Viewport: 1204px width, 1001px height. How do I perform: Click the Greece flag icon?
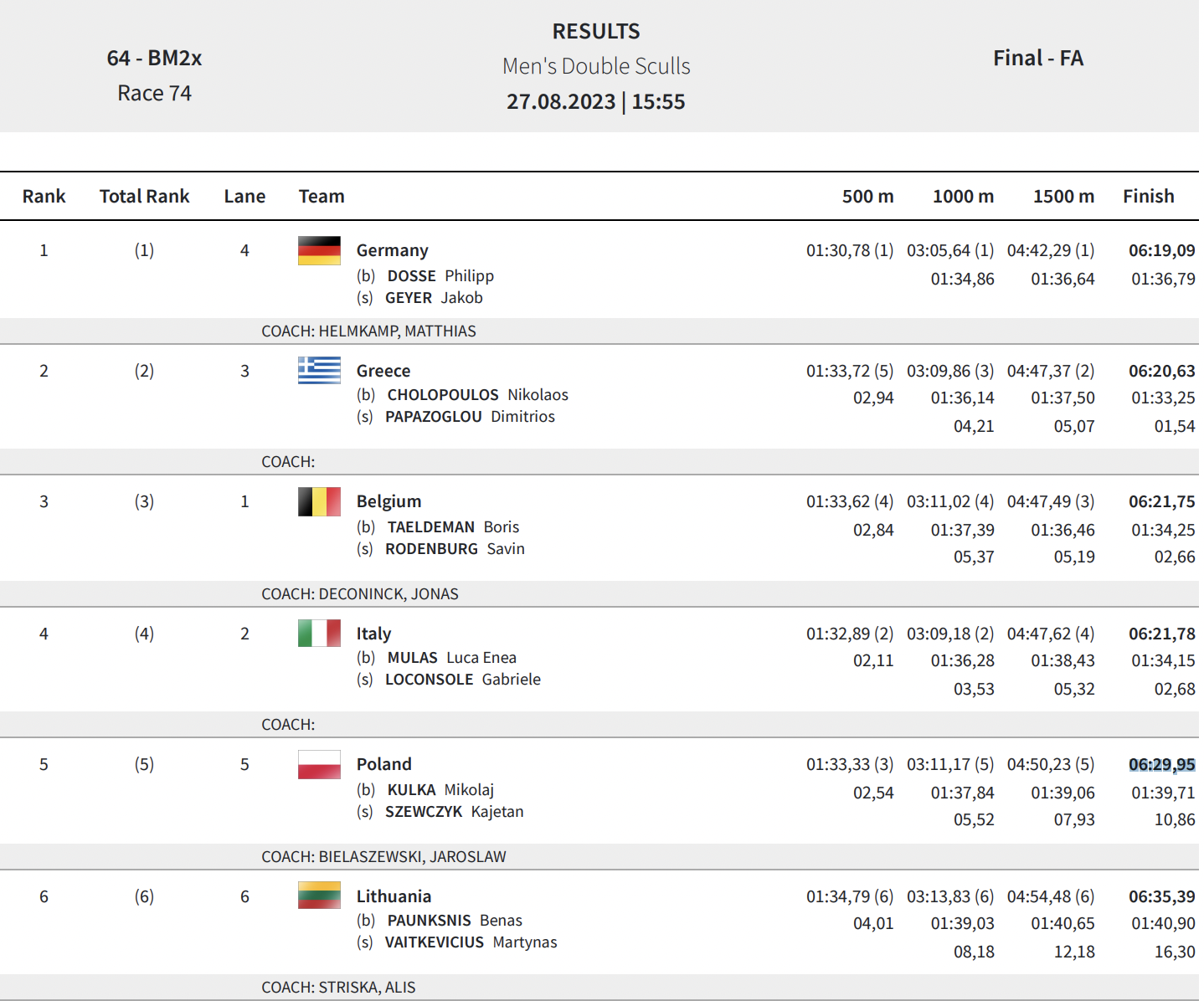point(319,370)
